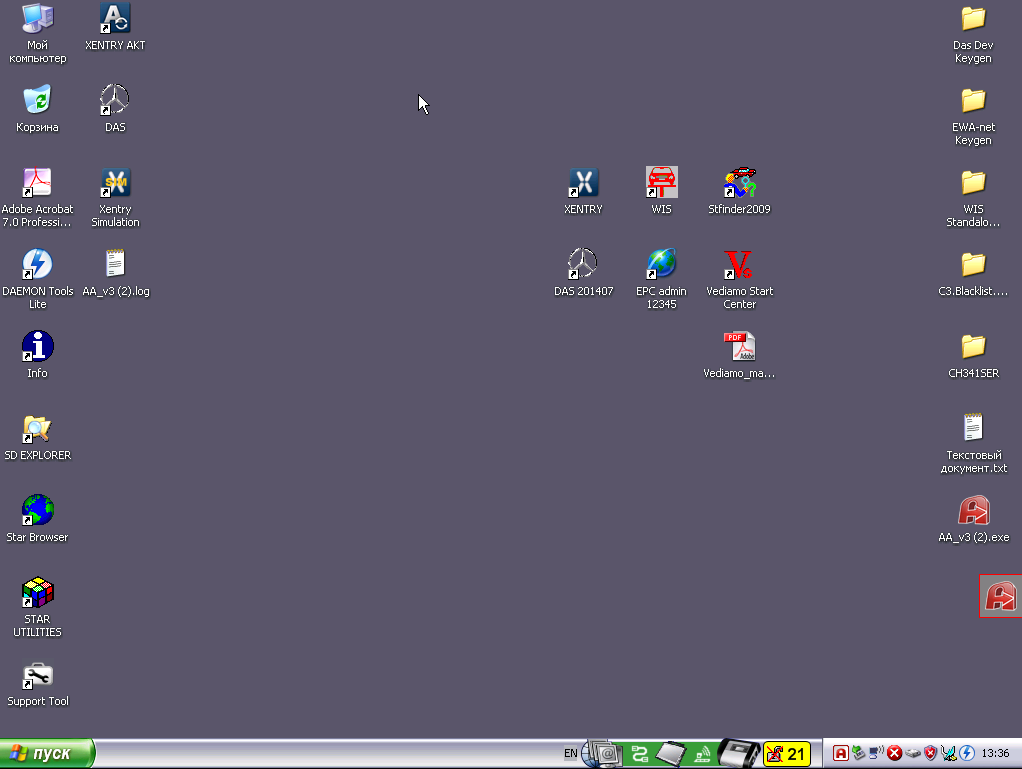Select the WIS car-lift icon

click(661, 190)
